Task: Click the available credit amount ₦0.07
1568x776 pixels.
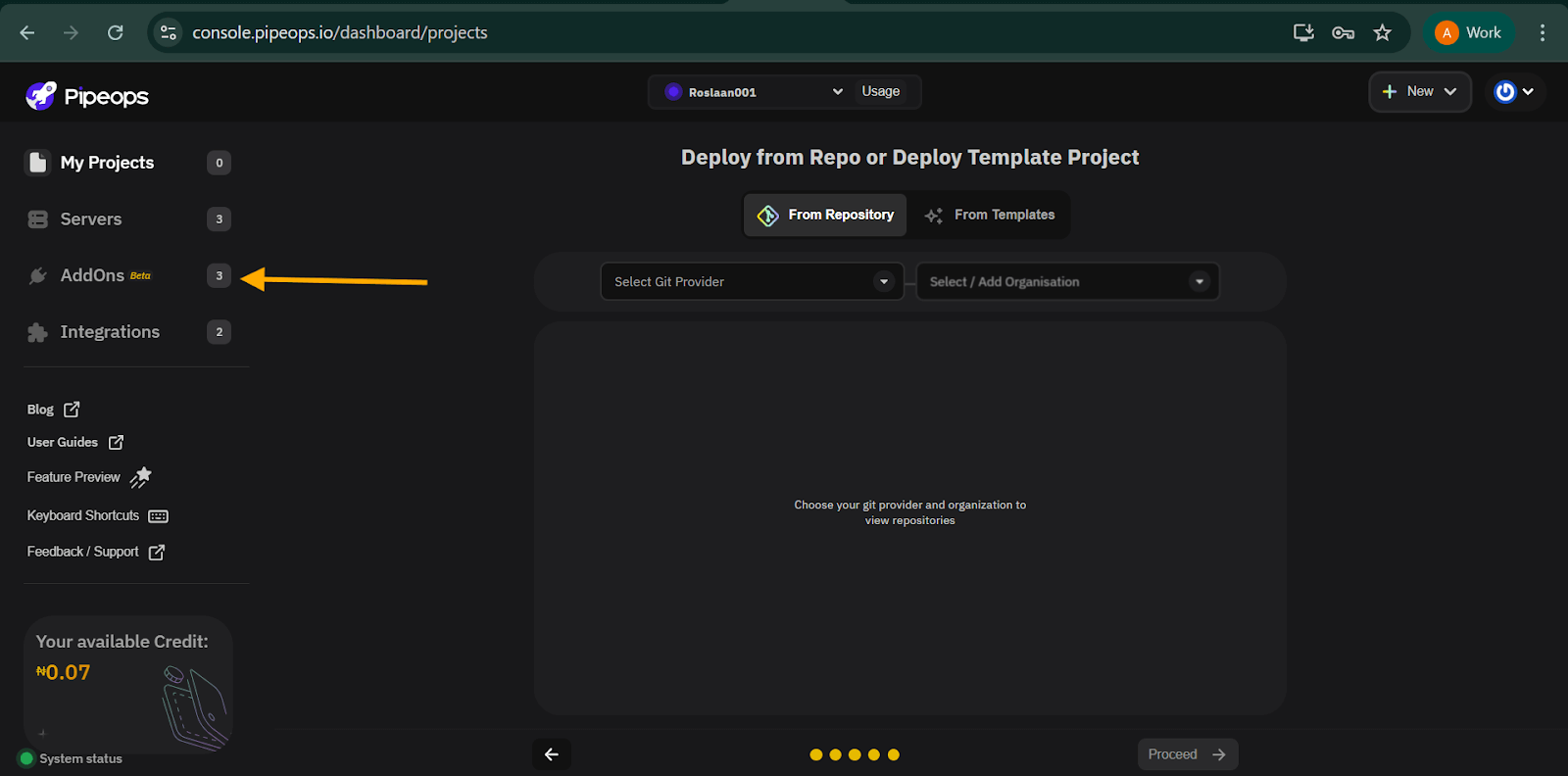Action: click(63, 673)
